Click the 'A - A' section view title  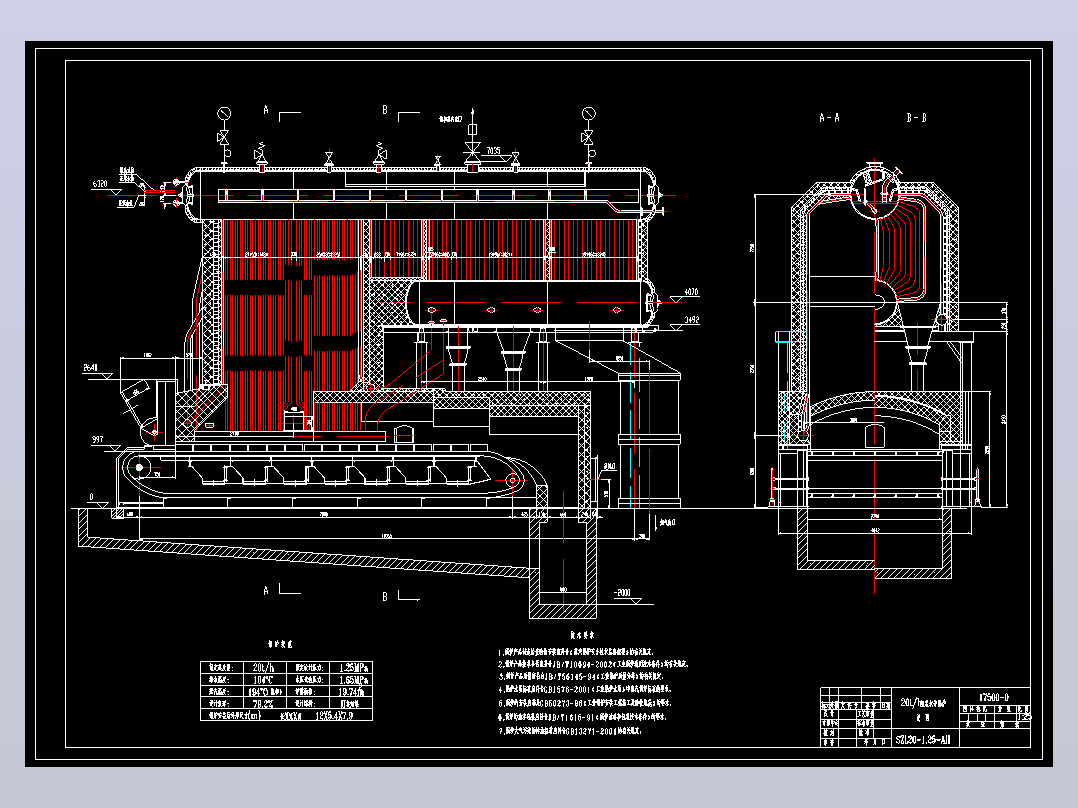pos(829,118)
